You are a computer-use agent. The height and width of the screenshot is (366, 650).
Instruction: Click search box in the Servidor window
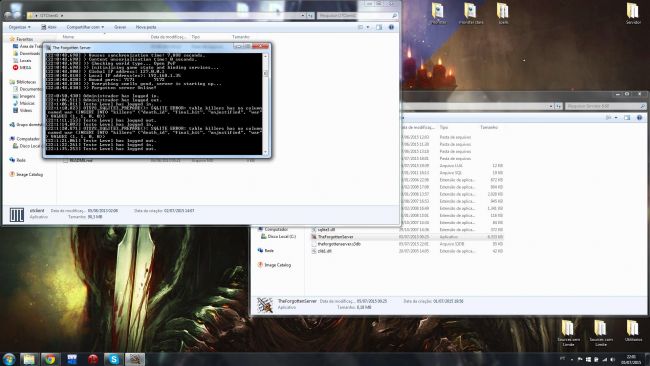click(605, 107)
